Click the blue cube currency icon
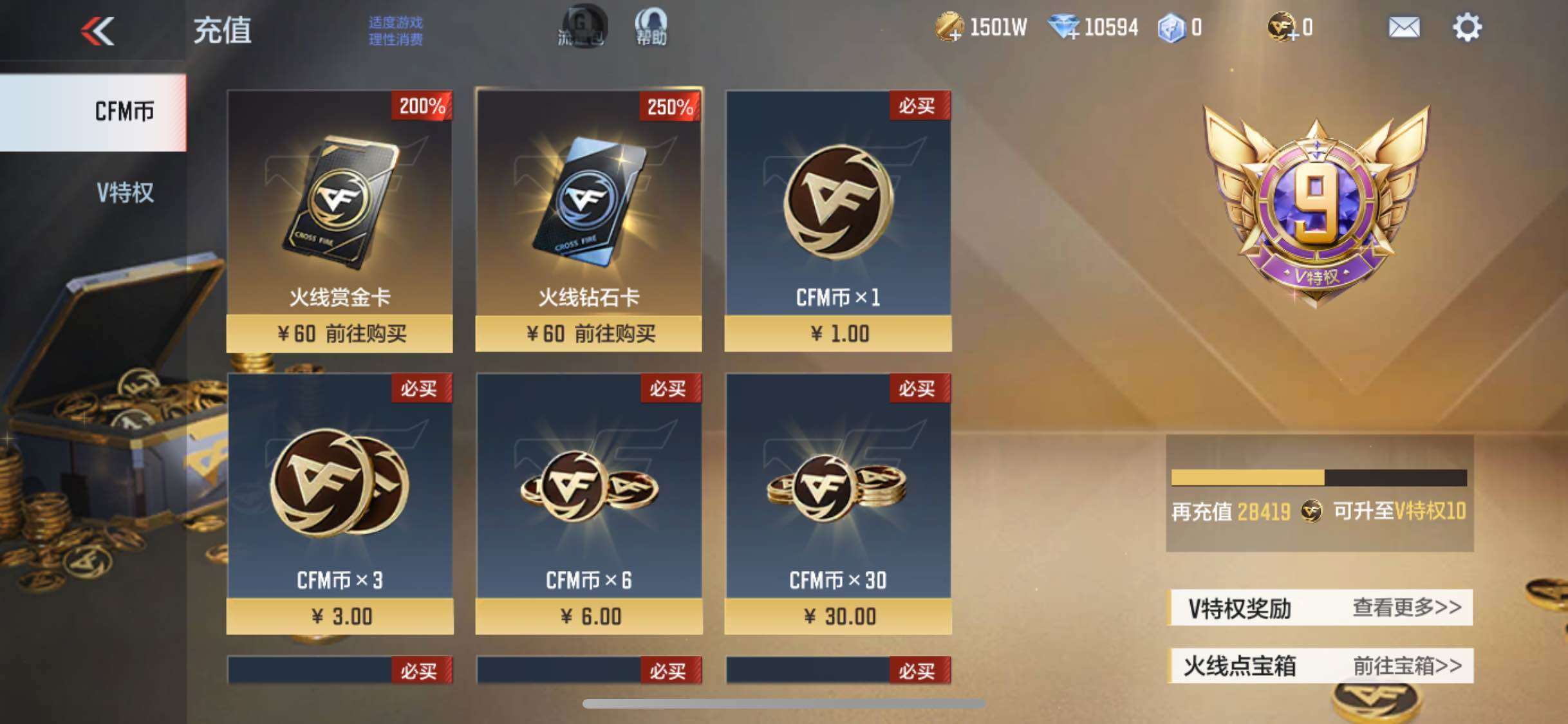Viewport: 1568px width, 724px height. click(x=1171, y=28)
